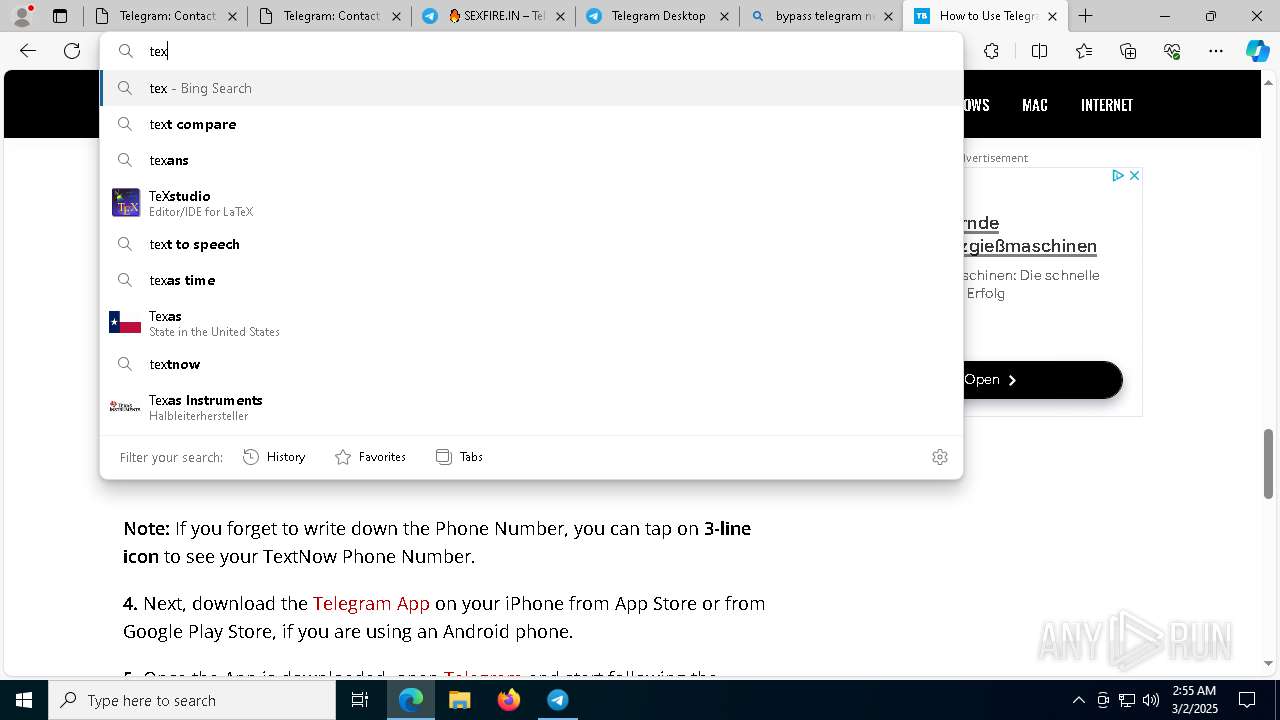Click the ad info triangle icon

(1118, 175)
